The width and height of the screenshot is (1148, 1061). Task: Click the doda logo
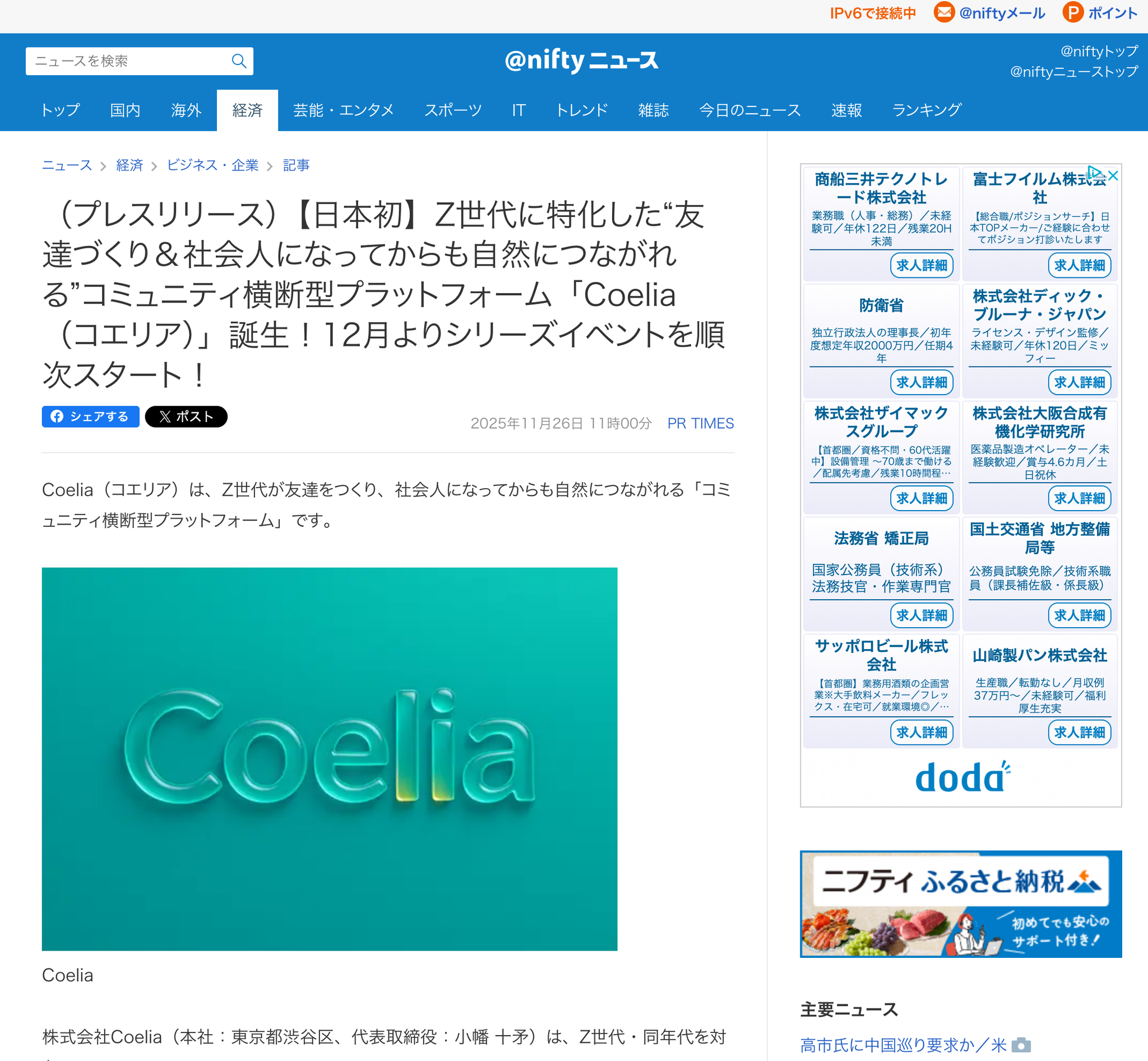(961, 778)
